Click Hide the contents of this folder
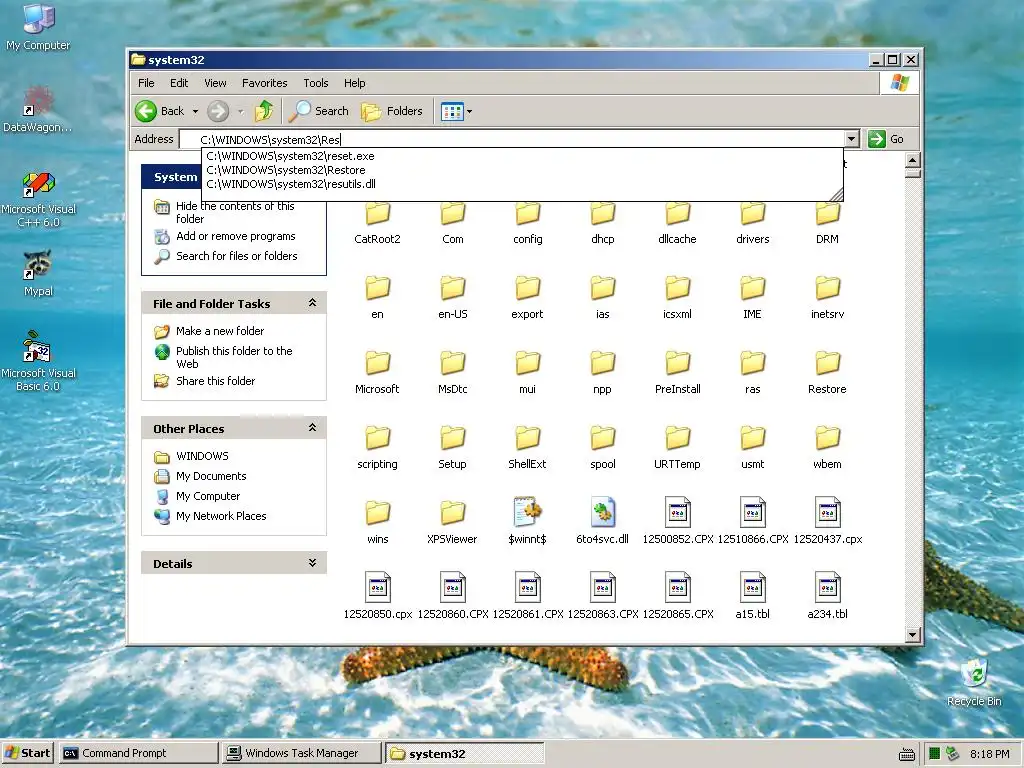This screenshot has height=768, width=1024. (x=235, y=212)
